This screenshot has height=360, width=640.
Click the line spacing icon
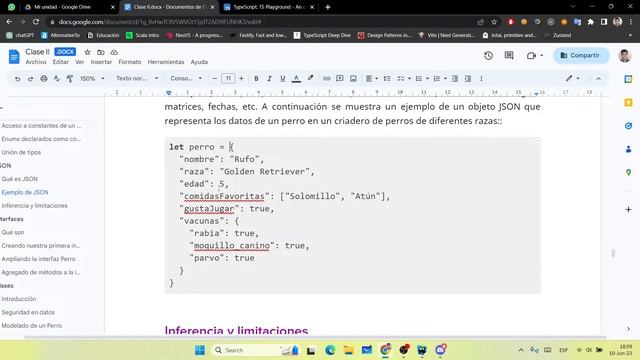[x=387, y=78]
